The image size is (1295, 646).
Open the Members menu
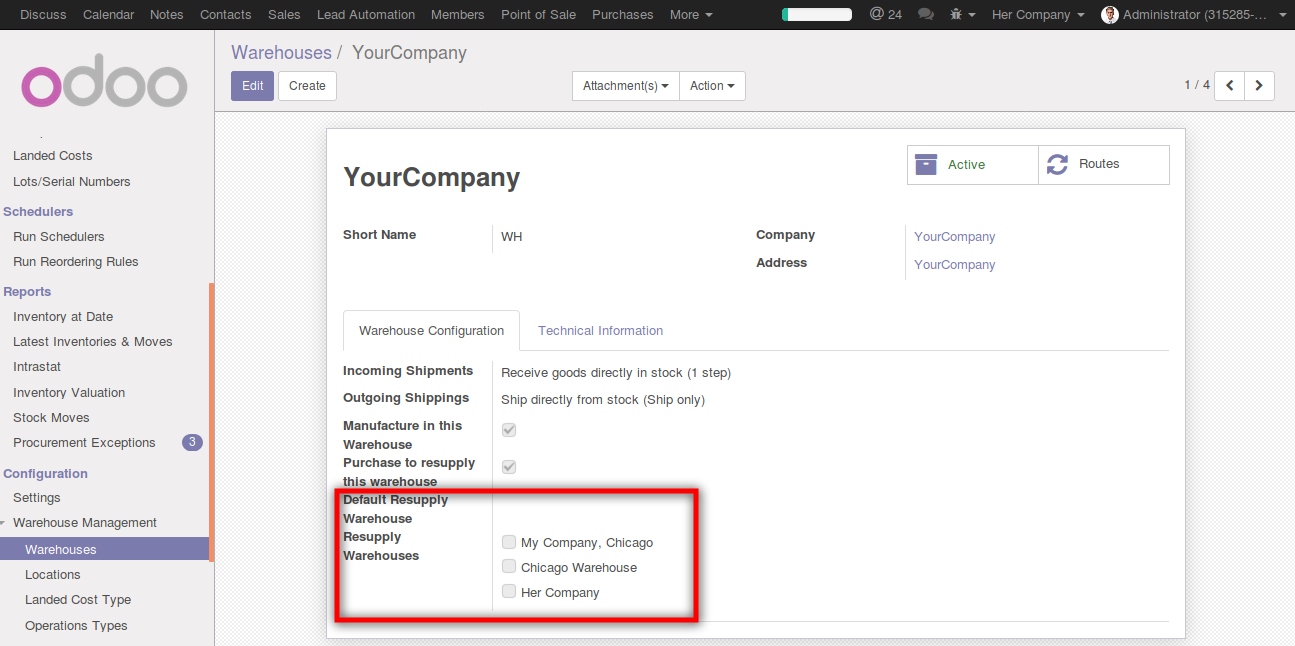tap(458, 15)
